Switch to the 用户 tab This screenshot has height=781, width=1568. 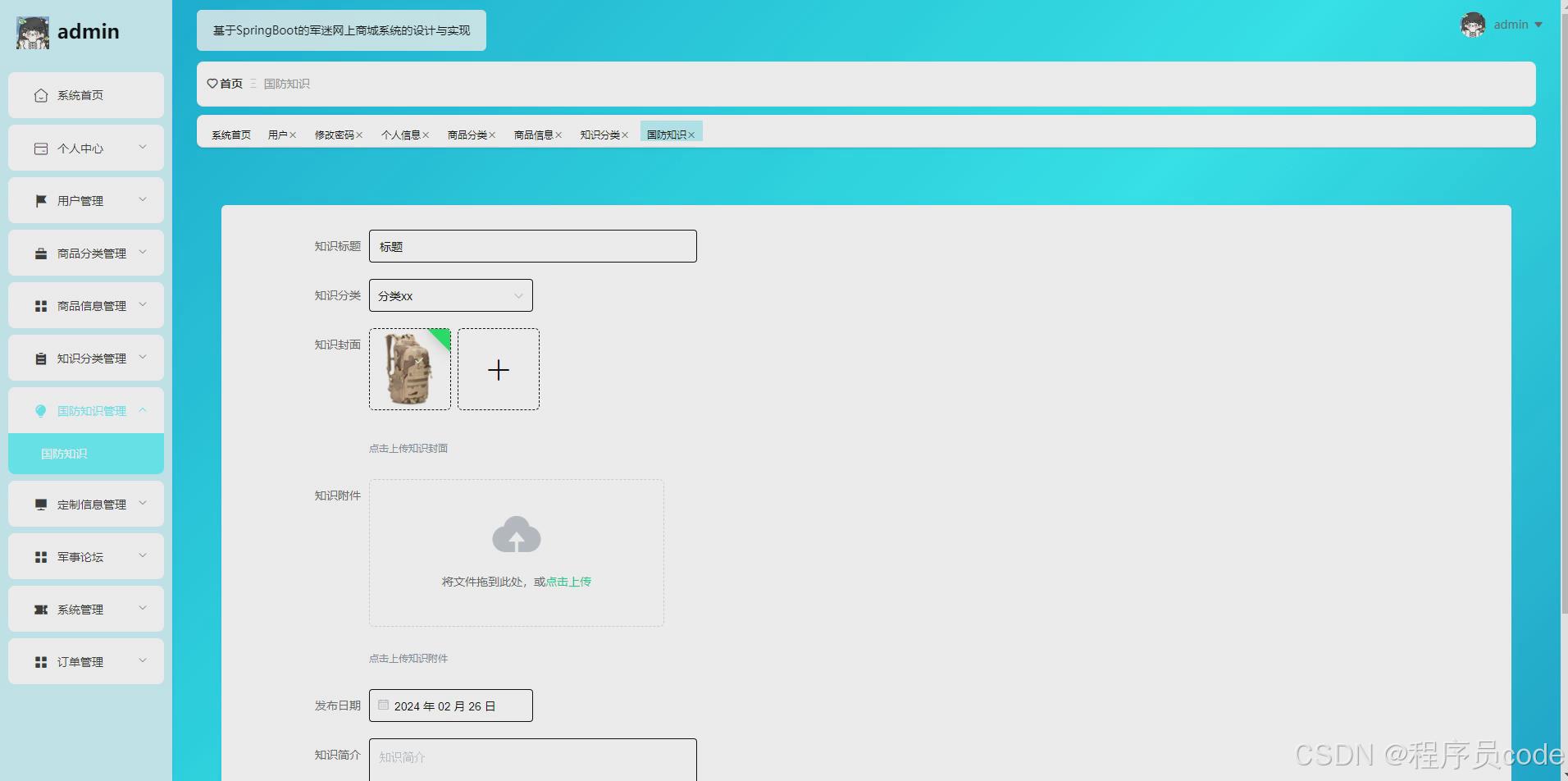pyautogui.click(x=278, y=135)
